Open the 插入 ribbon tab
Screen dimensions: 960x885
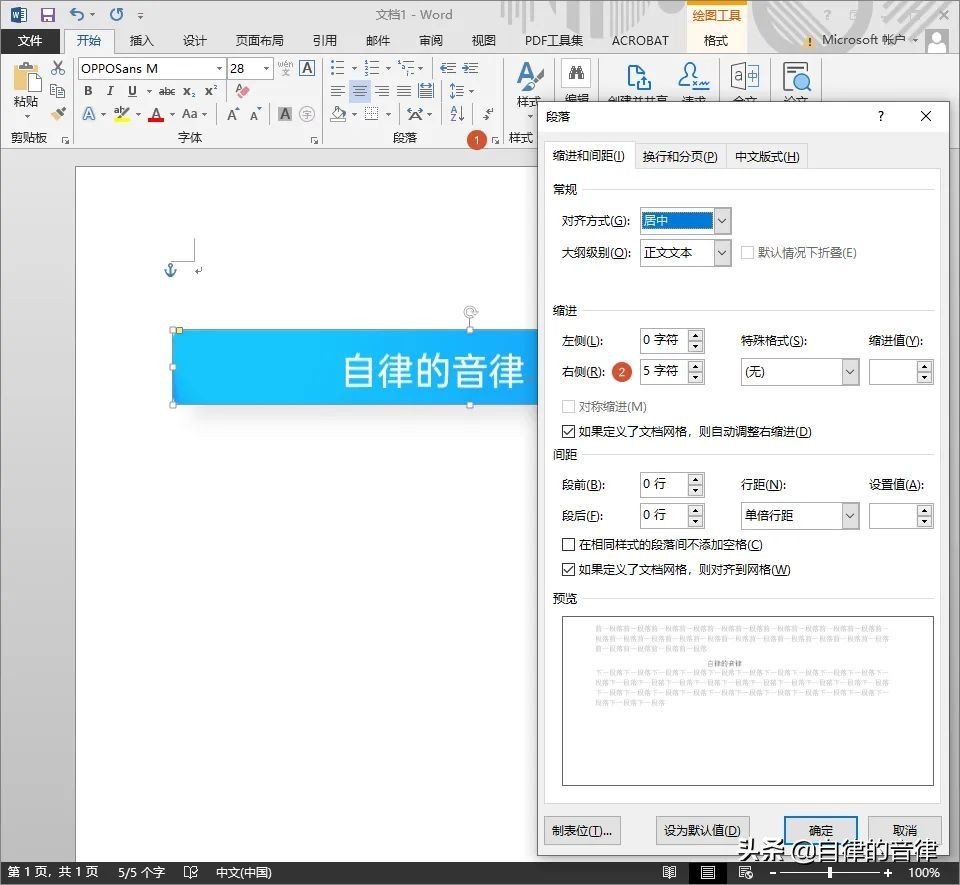(141, 41)
